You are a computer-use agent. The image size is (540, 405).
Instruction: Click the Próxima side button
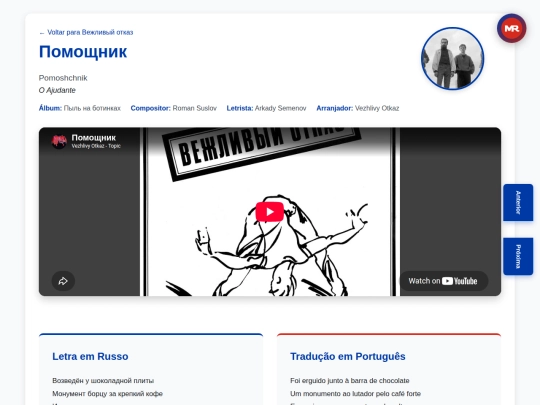518,257
